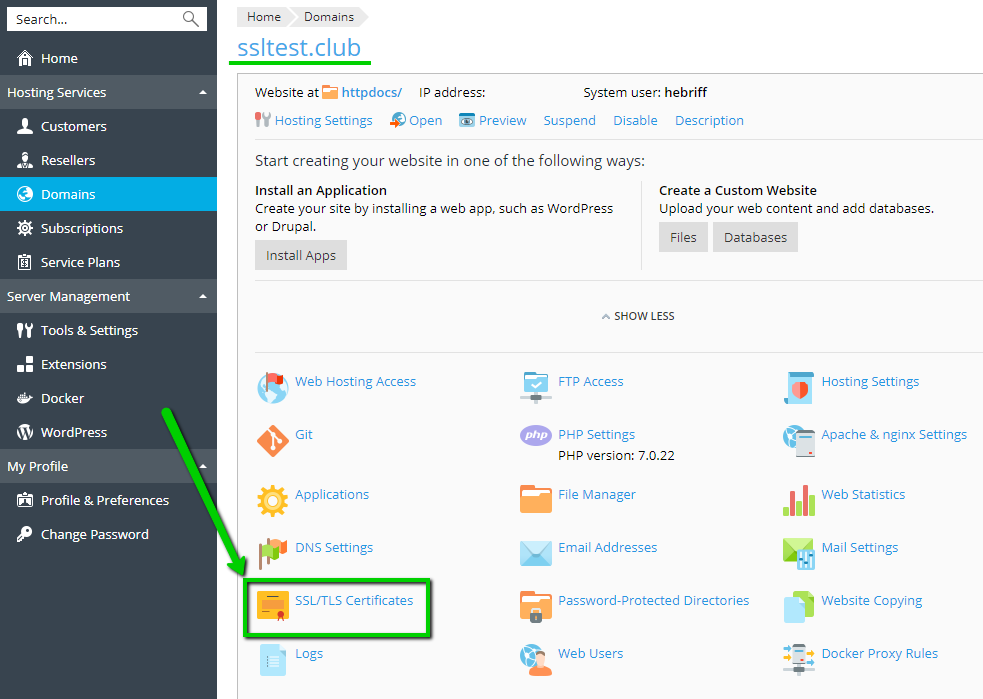Collapse the Server Management section
This screenshot has width=983, height=699.
pos(203,297)
